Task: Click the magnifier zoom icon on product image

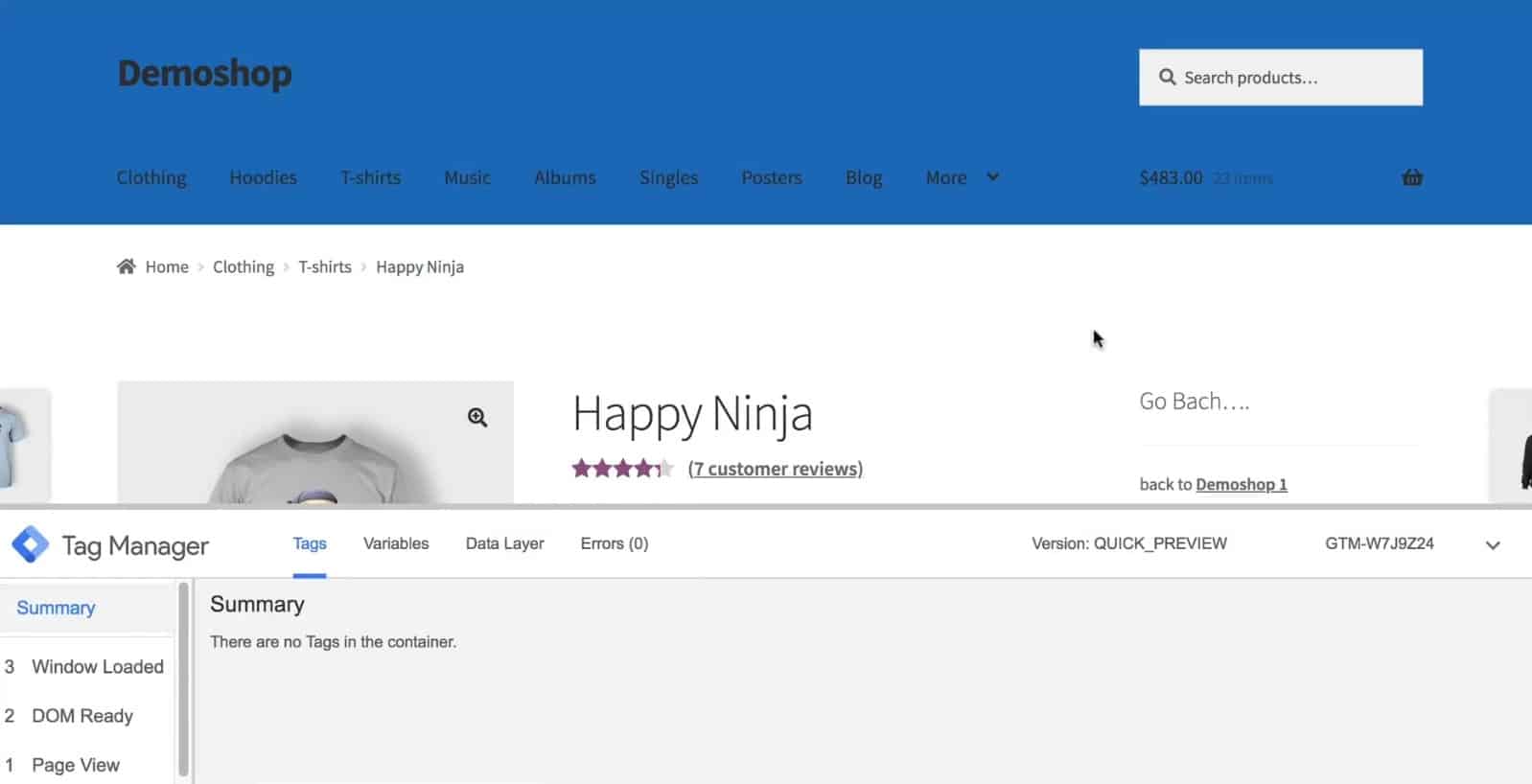Action: pyautogui.click(x=477, y=417)
